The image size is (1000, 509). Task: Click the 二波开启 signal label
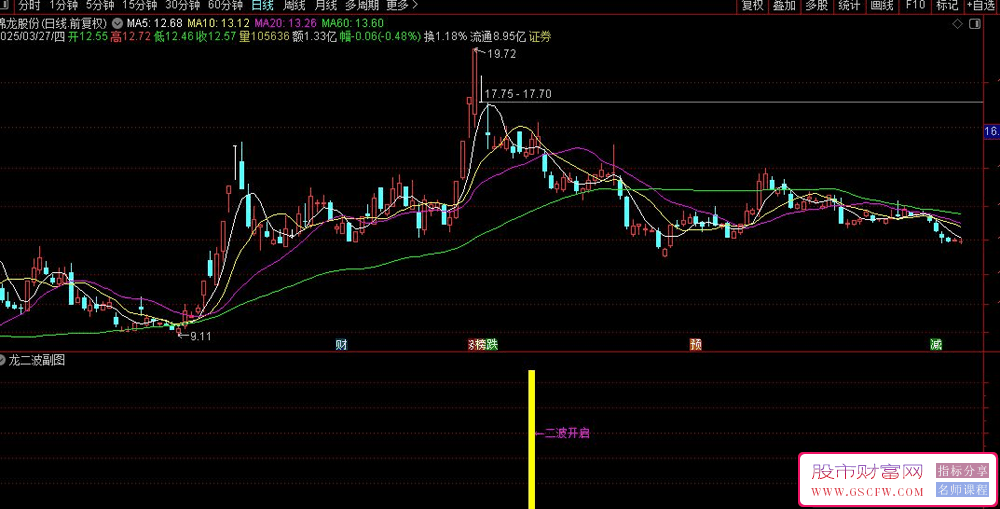(567, 433)
